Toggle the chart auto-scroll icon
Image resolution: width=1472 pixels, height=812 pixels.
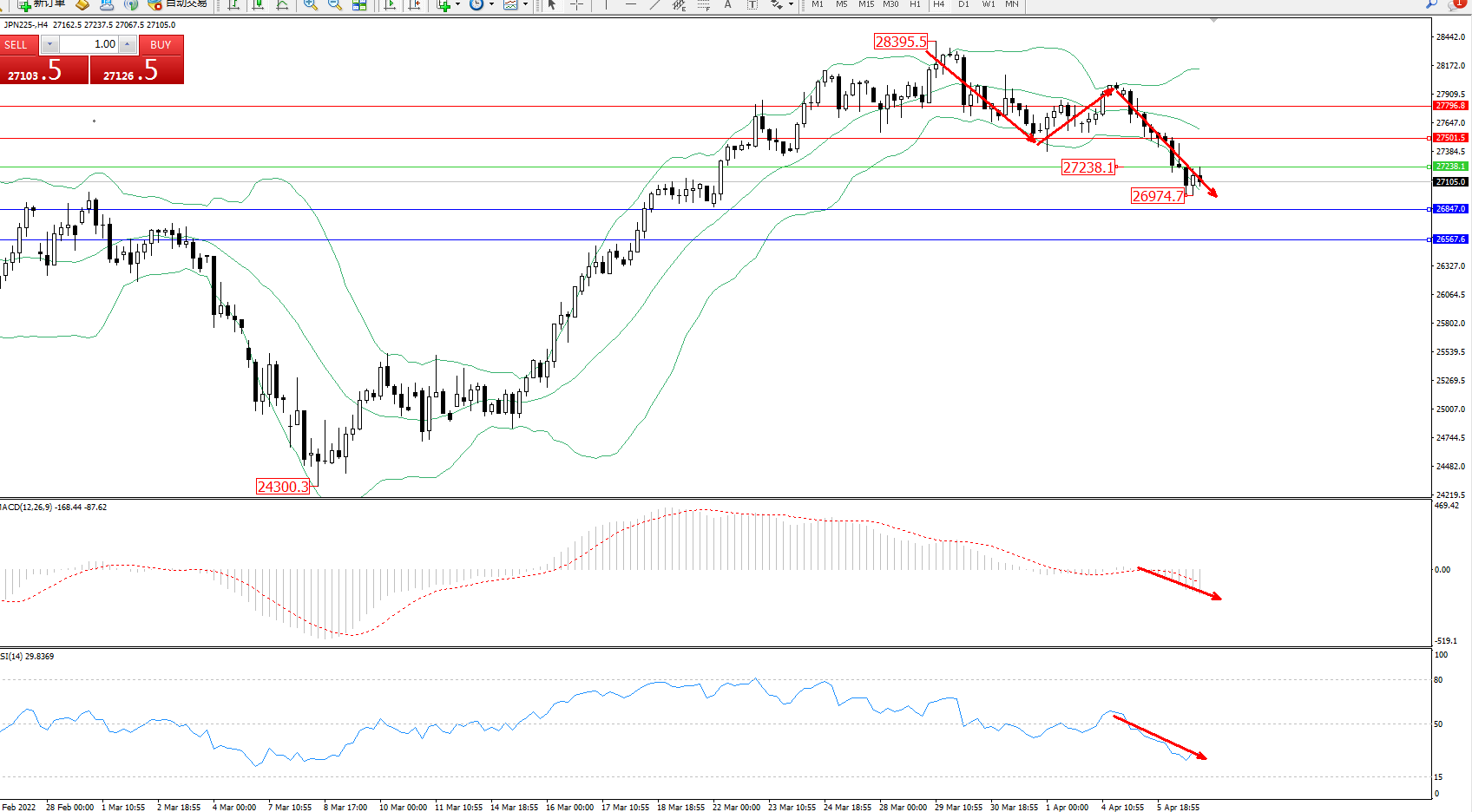pos(390,4)
